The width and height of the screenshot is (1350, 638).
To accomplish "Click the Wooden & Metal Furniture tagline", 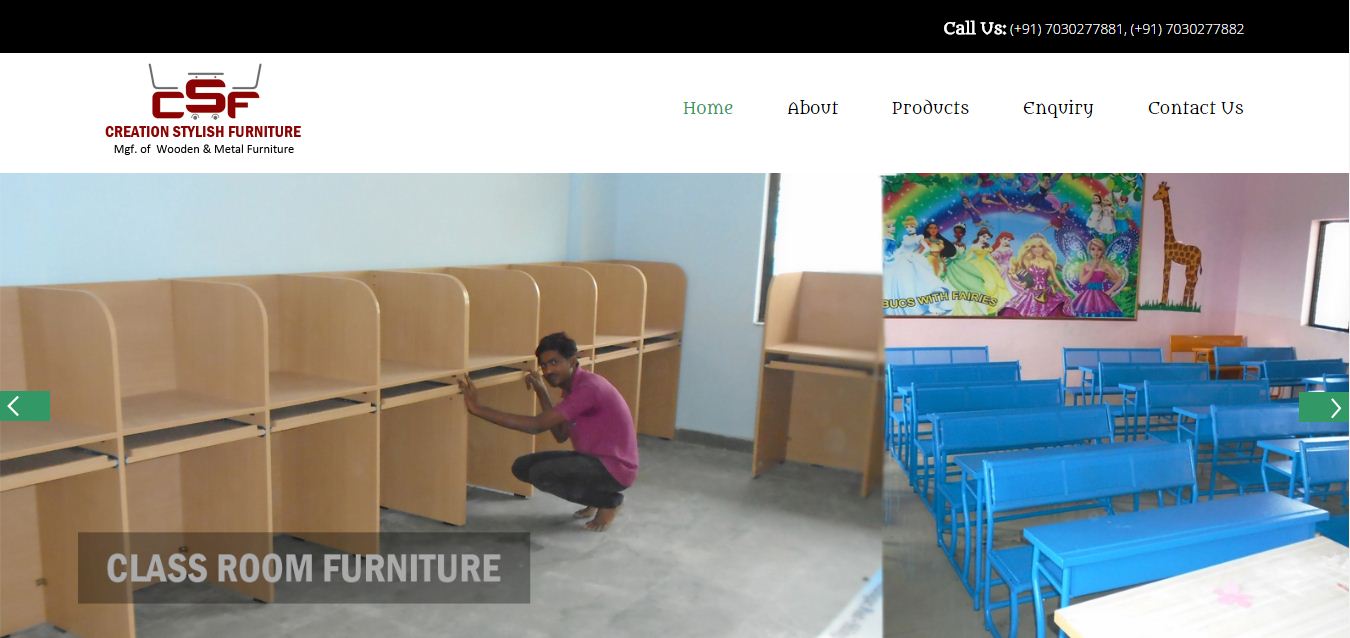I will (x=204, y=149).
